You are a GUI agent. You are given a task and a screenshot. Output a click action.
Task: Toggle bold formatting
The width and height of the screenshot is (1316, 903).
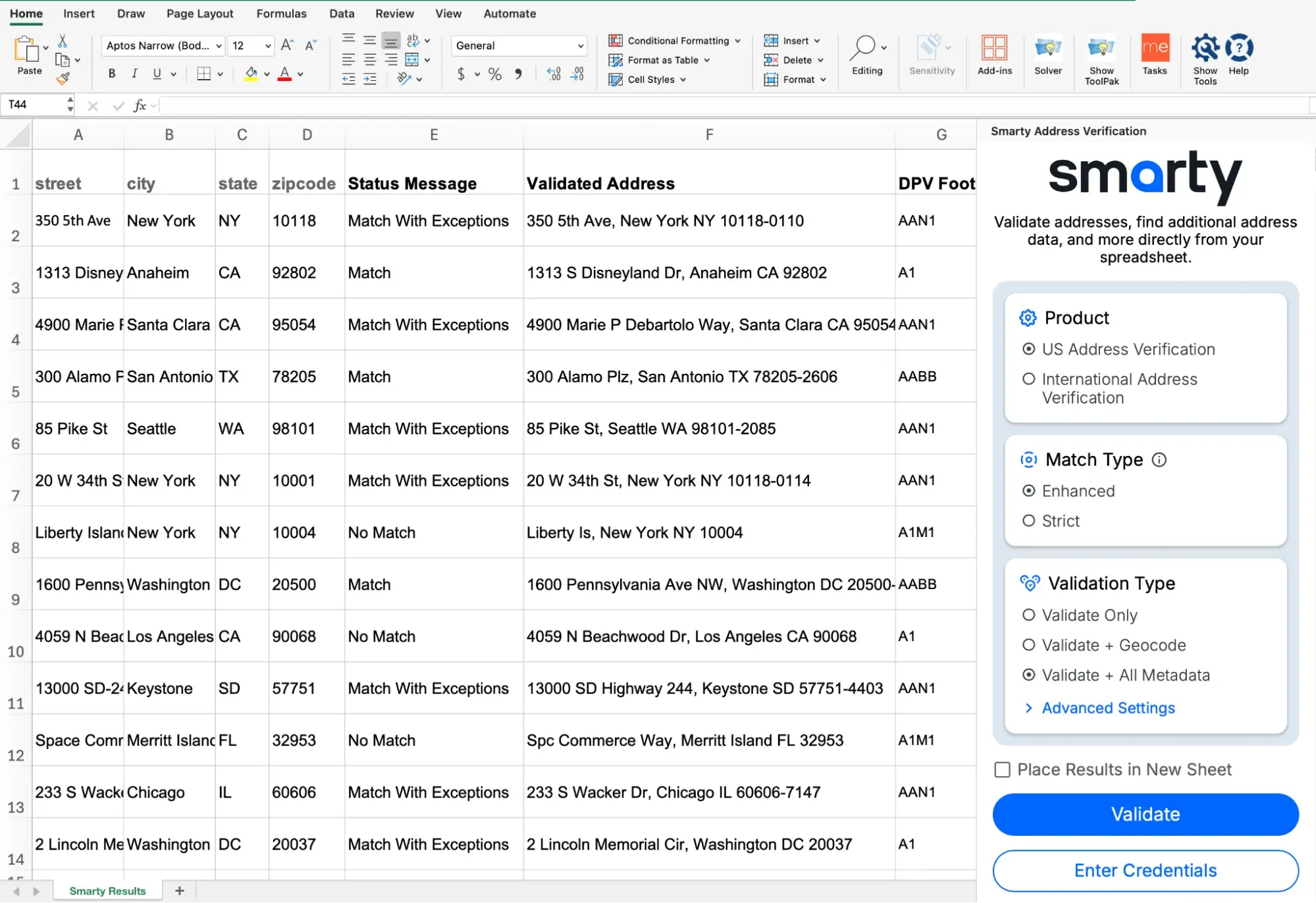[x=112, y=74]
